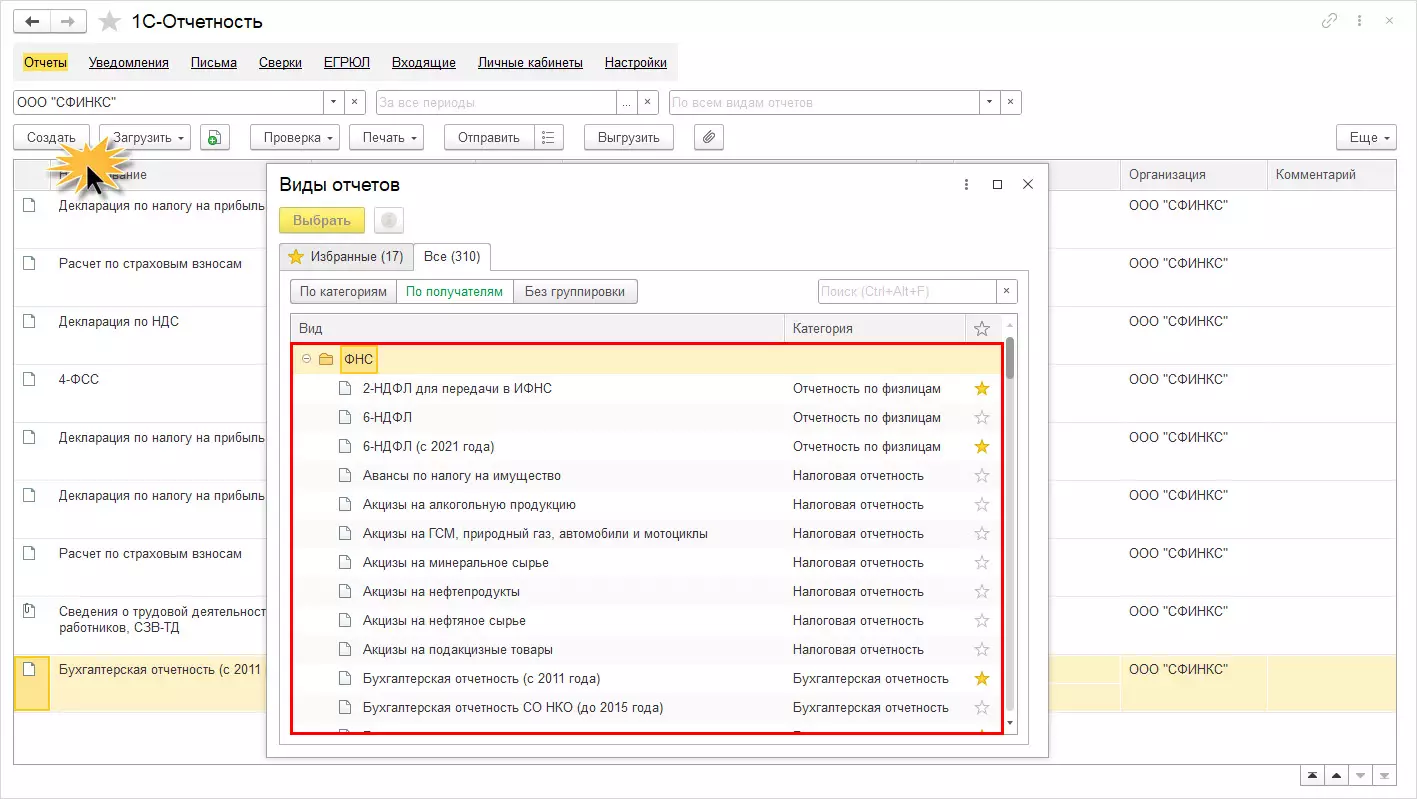Open the organization dropdown arrow
1417x799 pixels.
pos(334,102)
